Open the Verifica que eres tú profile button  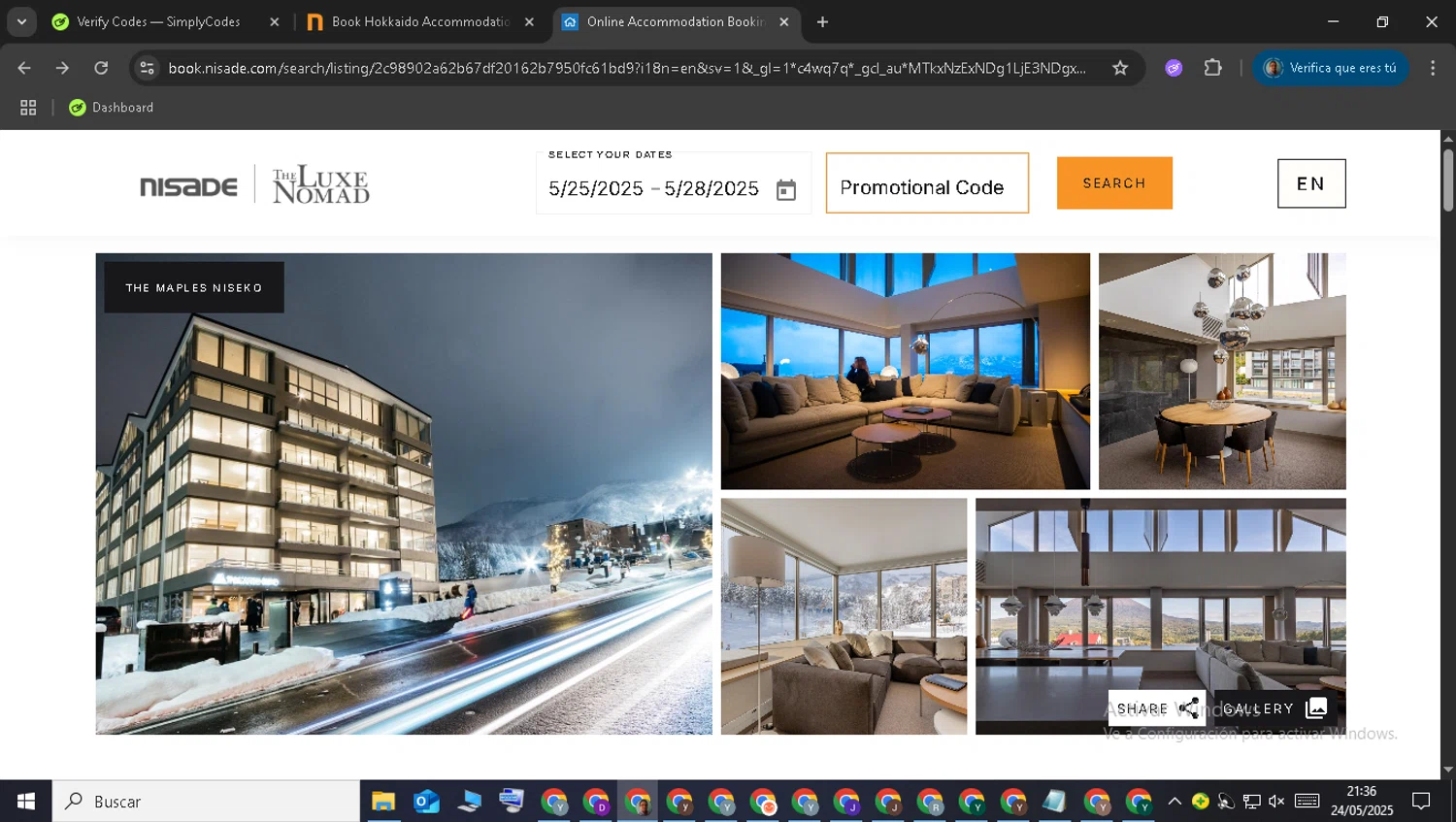pyautogui.click(x=1331, y=68)
